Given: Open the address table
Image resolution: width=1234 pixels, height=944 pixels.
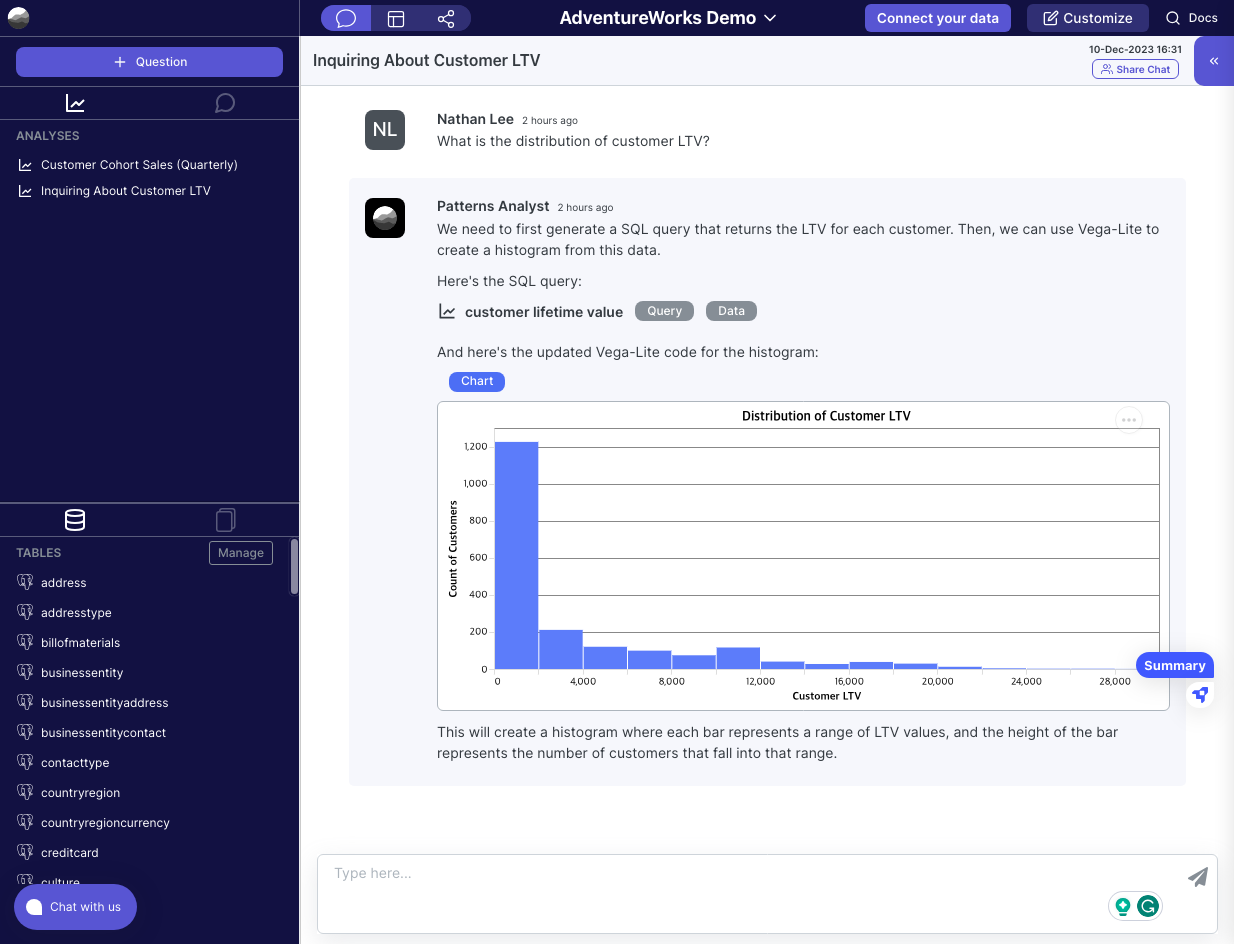Looking at the screenshot, I should [64, 583].
